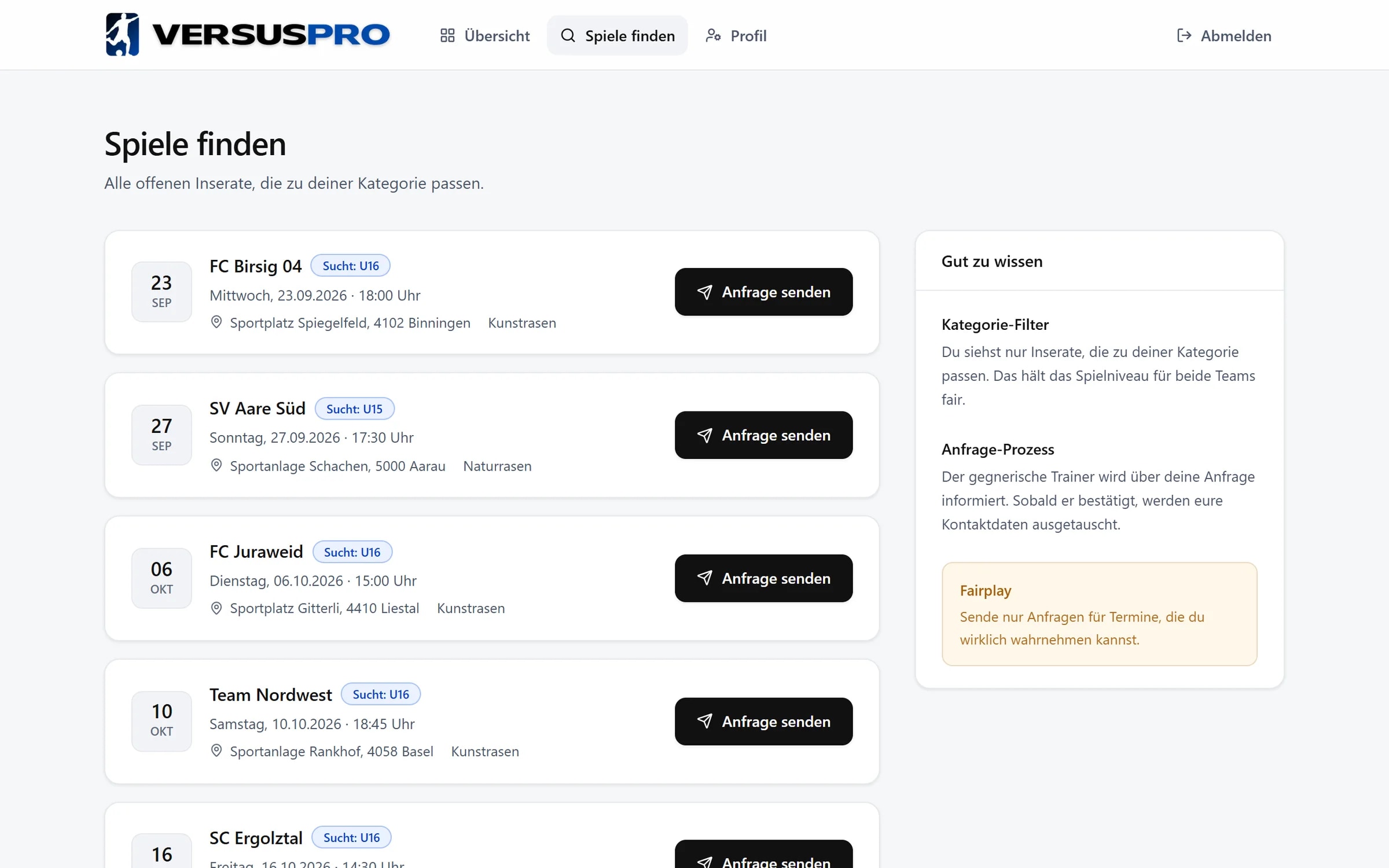Click the Übersicht grid icon
This screenshot has height=868, width=1389.
click(x=447, y=35)
